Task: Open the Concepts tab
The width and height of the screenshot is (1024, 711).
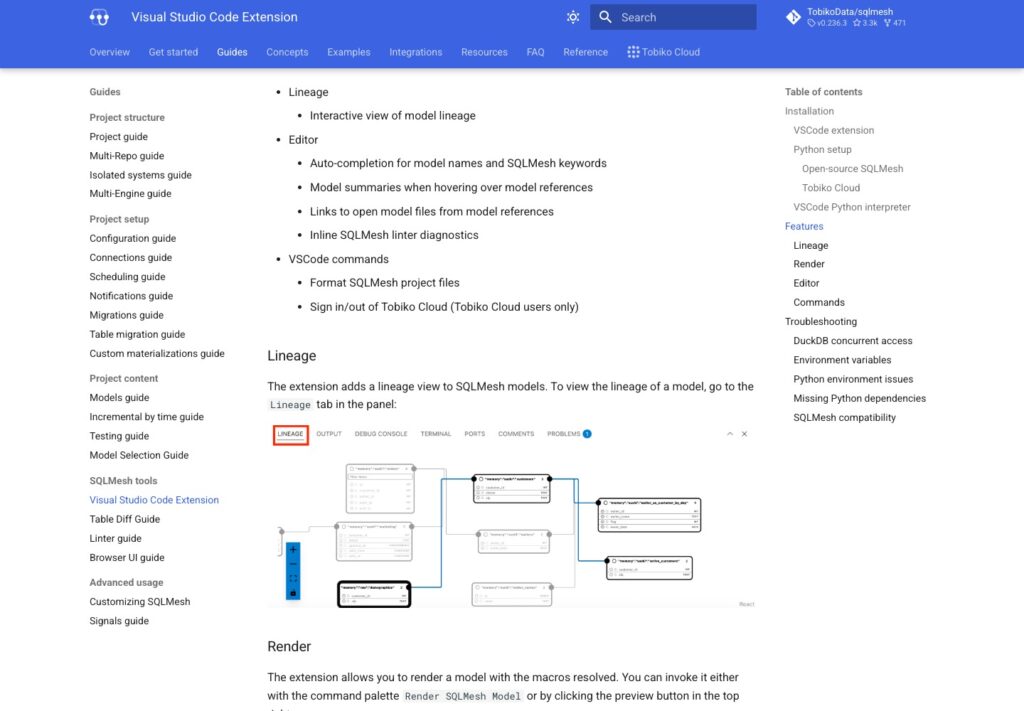Action: click(287, 52)
